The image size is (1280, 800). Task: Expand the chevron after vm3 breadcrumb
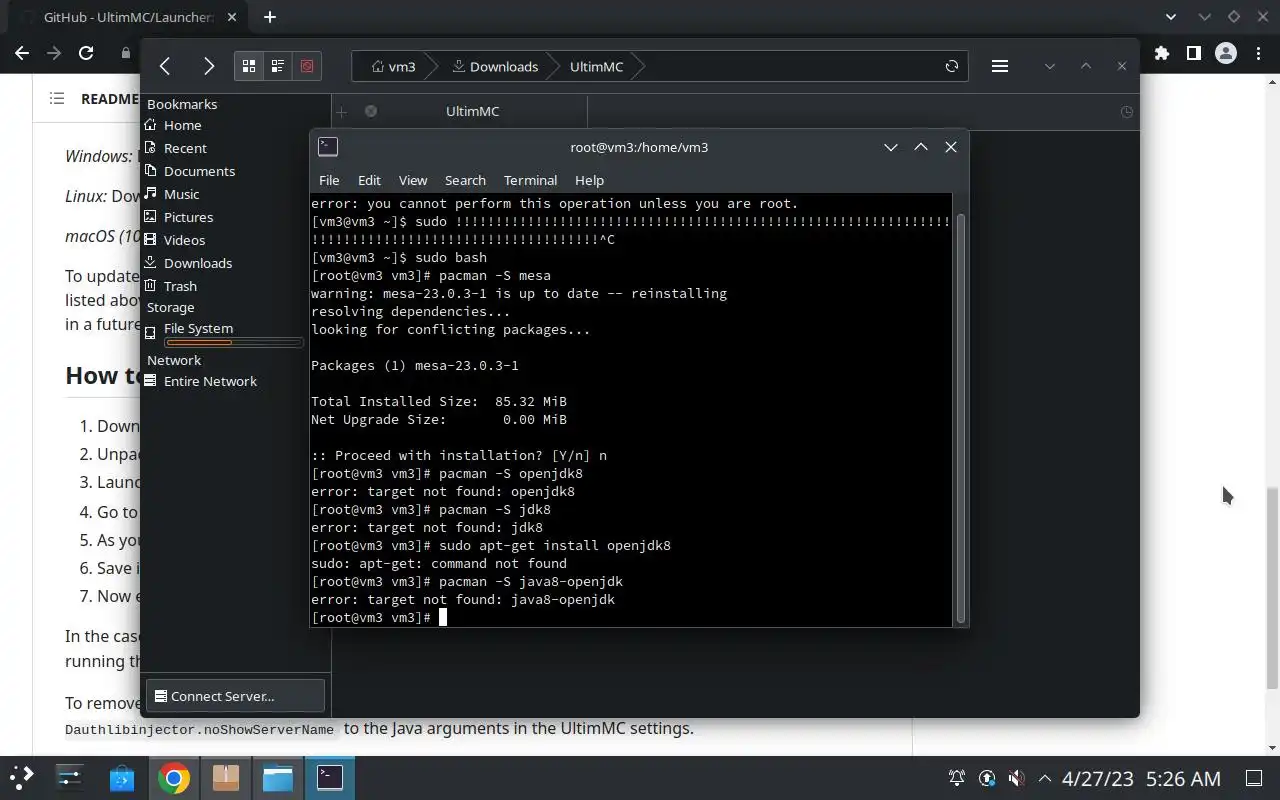click(432, 66)
